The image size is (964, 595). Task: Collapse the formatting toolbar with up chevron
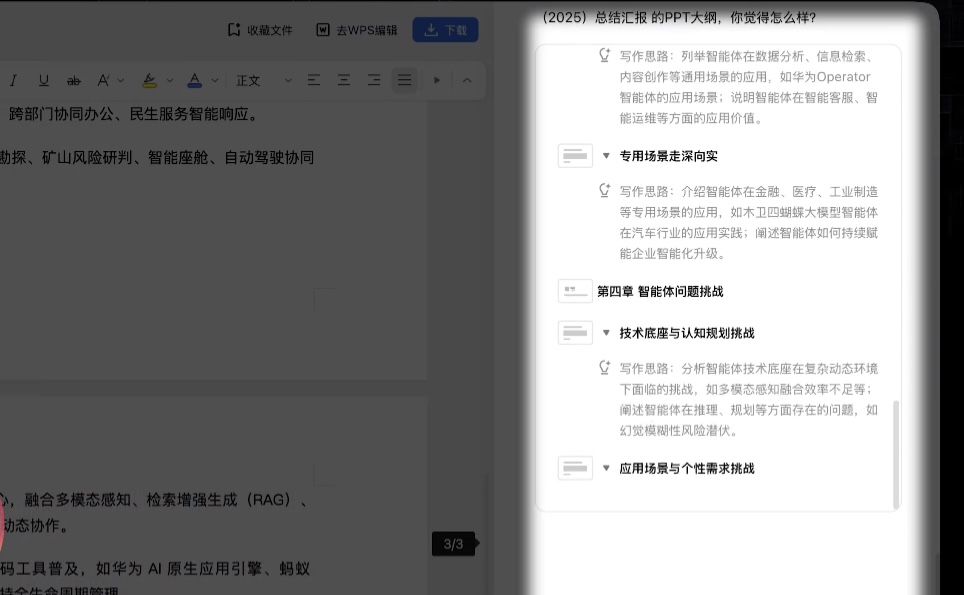(x=467, y=80)
